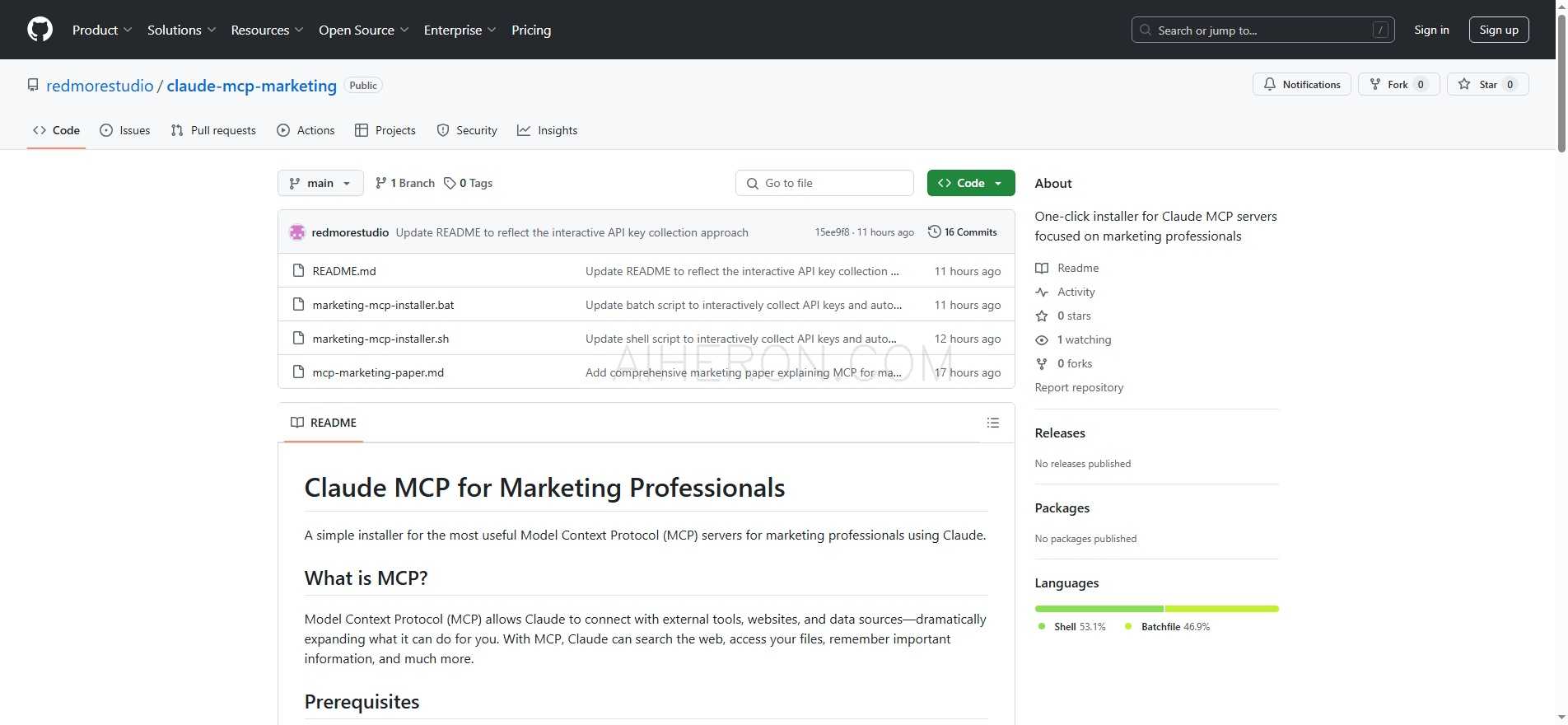The width and height of the screenshot is (1568, 725).
Task: View the 16 Commits history
Action: (x=962, y=232)
